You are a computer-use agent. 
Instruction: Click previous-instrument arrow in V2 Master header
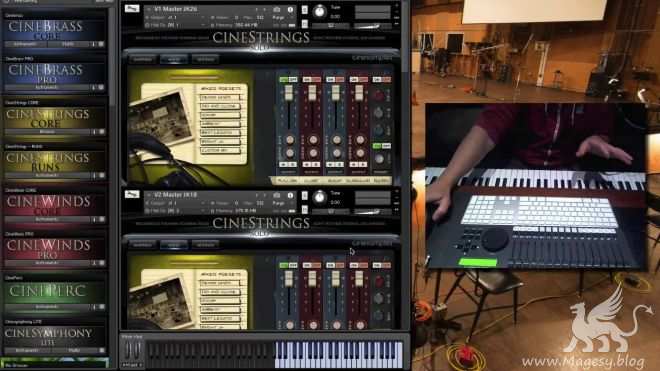[x=256, y=195]
